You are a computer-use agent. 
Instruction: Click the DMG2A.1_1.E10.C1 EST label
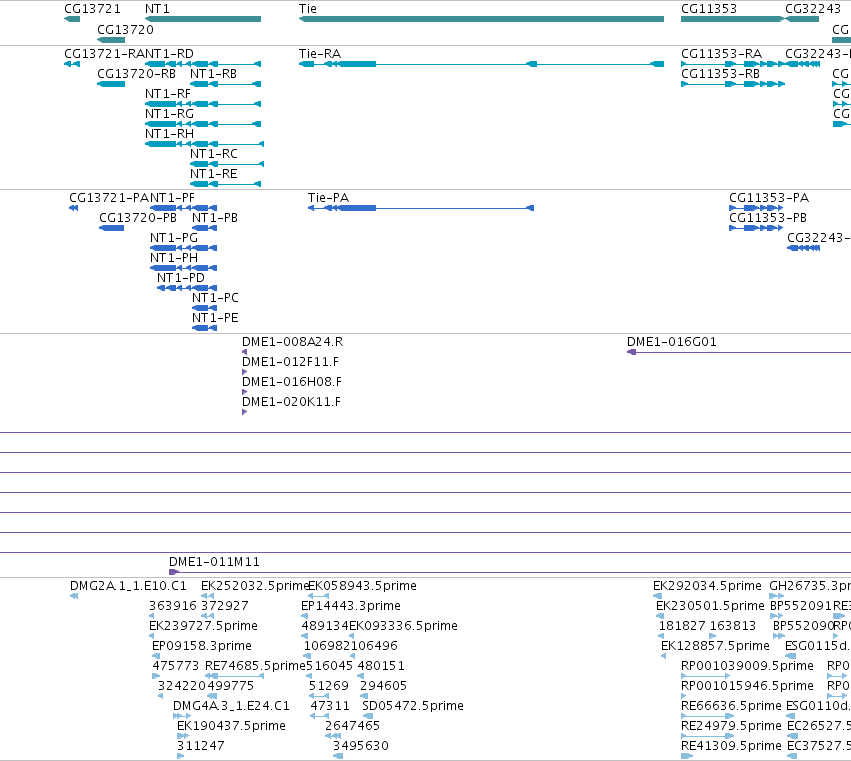pos(128,586)
